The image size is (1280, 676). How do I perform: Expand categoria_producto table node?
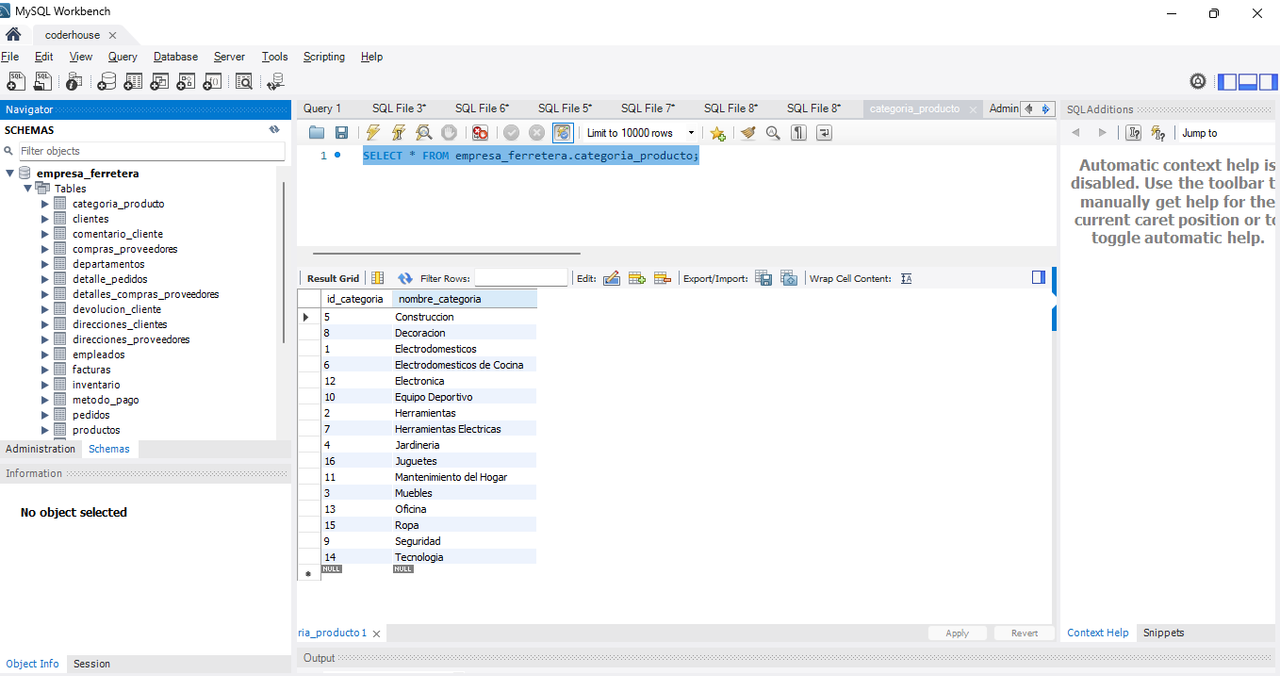45,204
